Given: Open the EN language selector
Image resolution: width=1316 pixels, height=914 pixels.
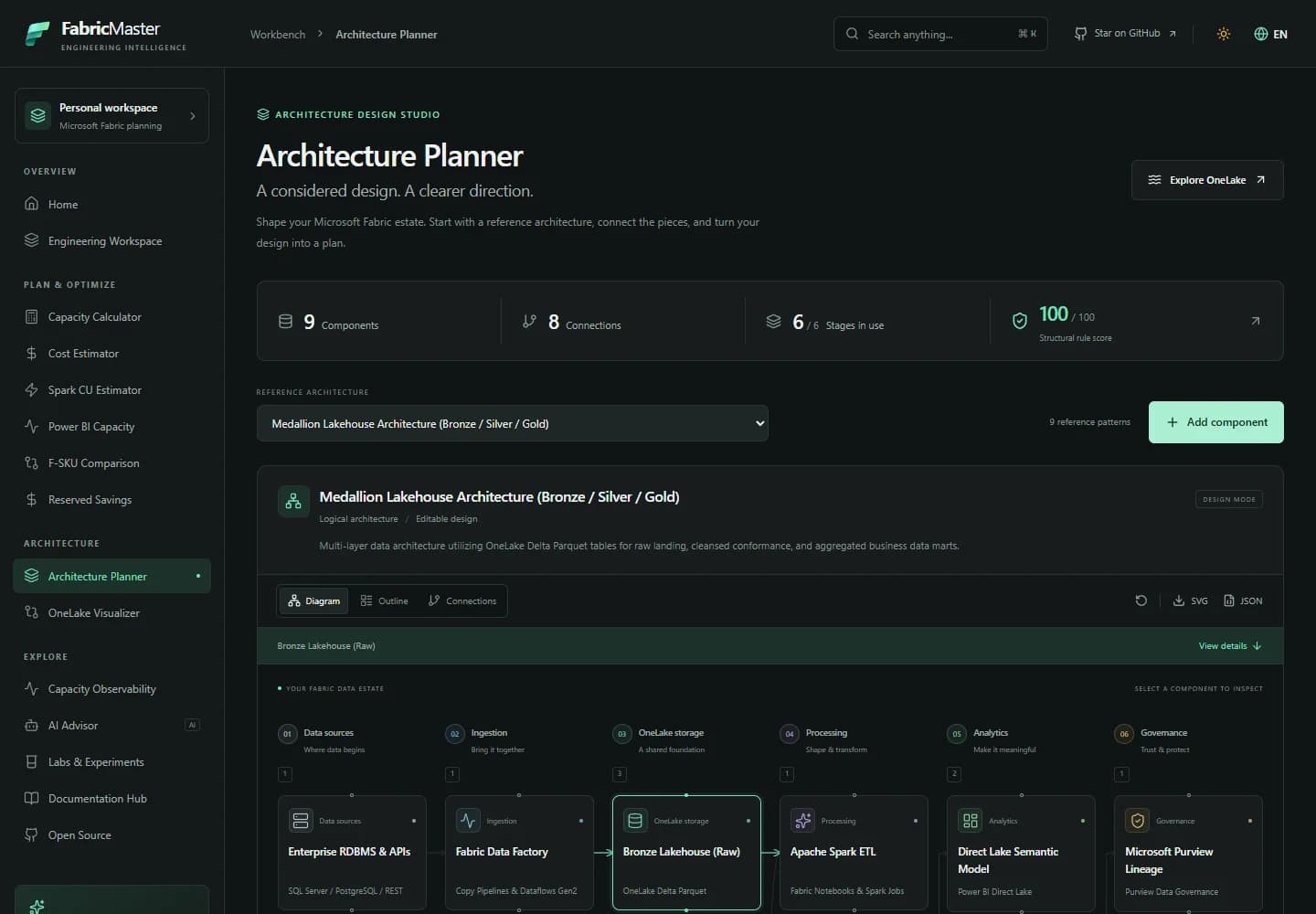Looking at the screenshot, I should pos(1271,34).
